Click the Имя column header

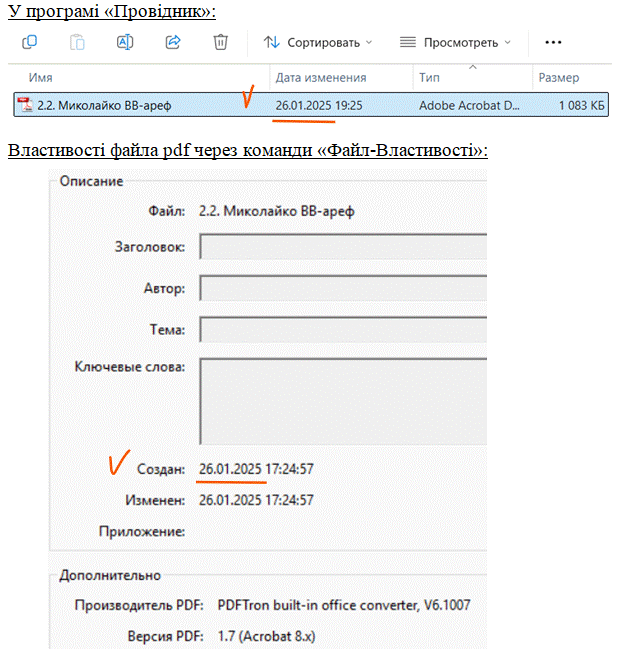pos(41,78)
